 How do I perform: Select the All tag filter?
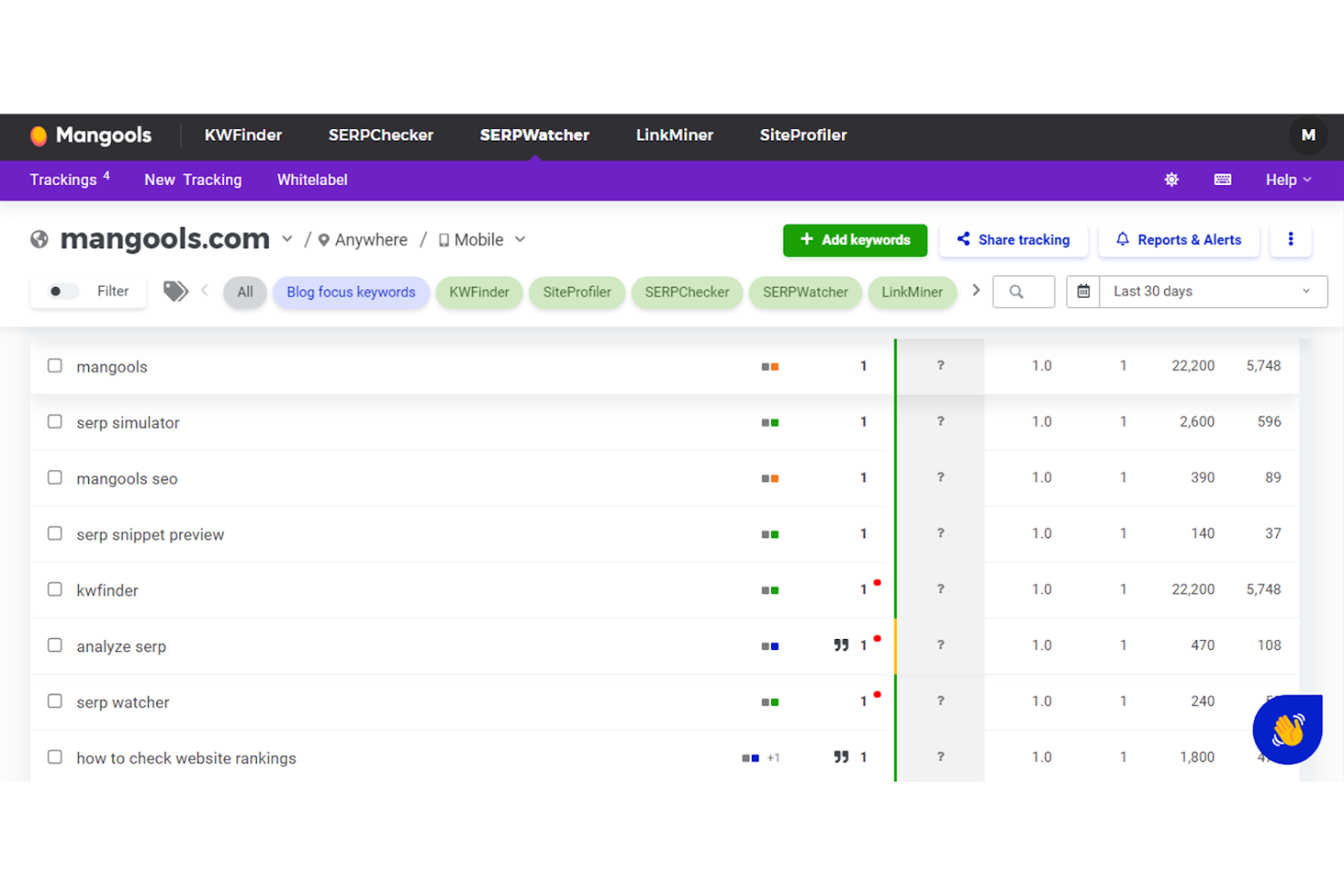coord(245,292)
